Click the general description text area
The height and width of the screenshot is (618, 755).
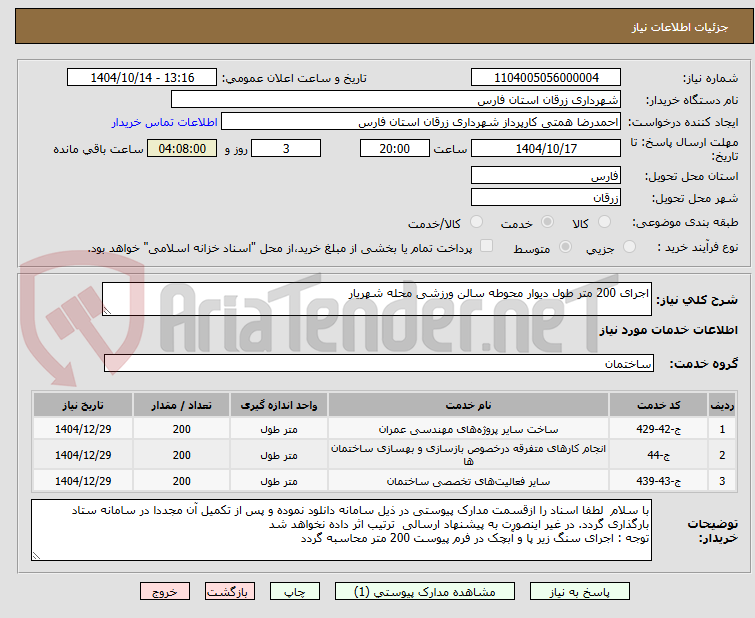pos(377,299)
